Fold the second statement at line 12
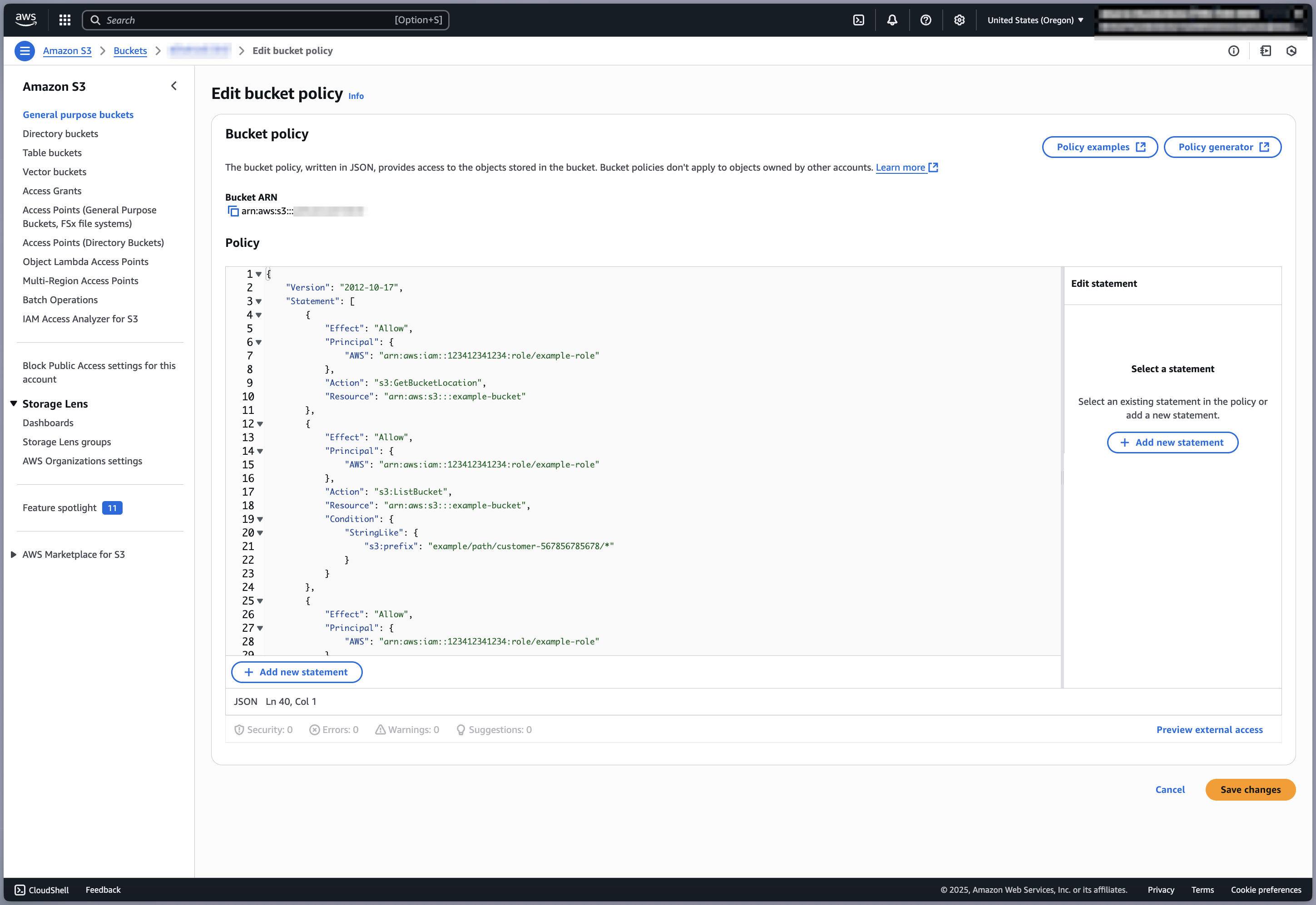 point(260,424)
